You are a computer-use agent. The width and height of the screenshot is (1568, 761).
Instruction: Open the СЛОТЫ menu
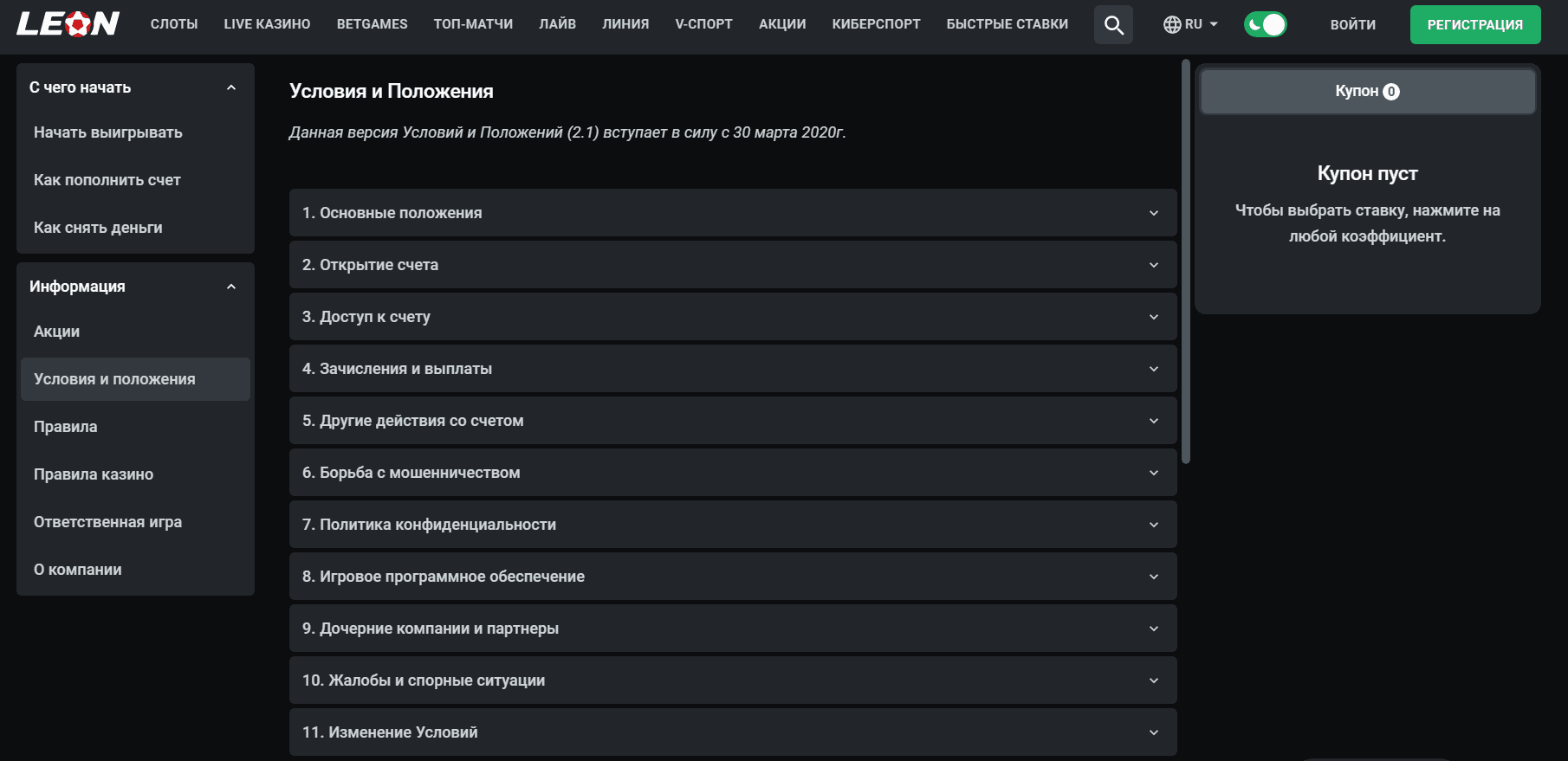174,24
